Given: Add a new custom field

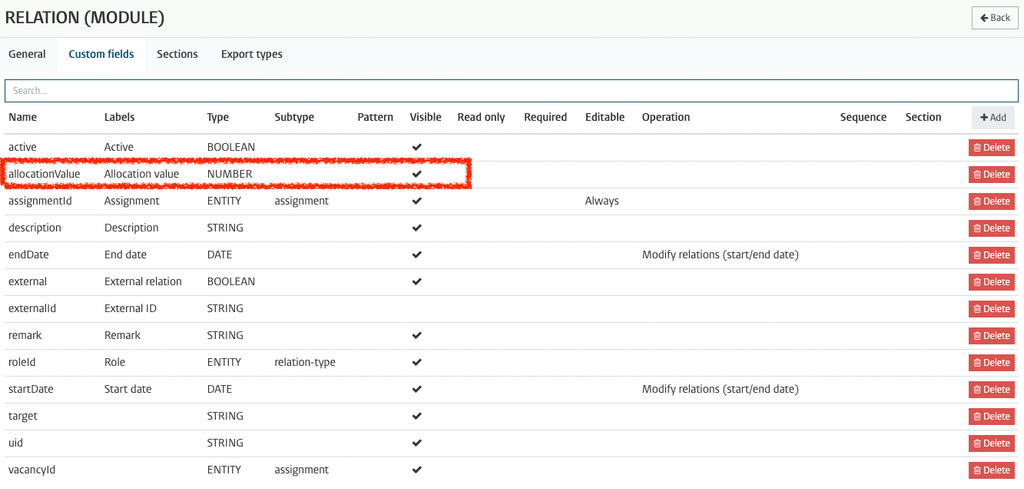Looking at the screenshot, I should (993, 118).
